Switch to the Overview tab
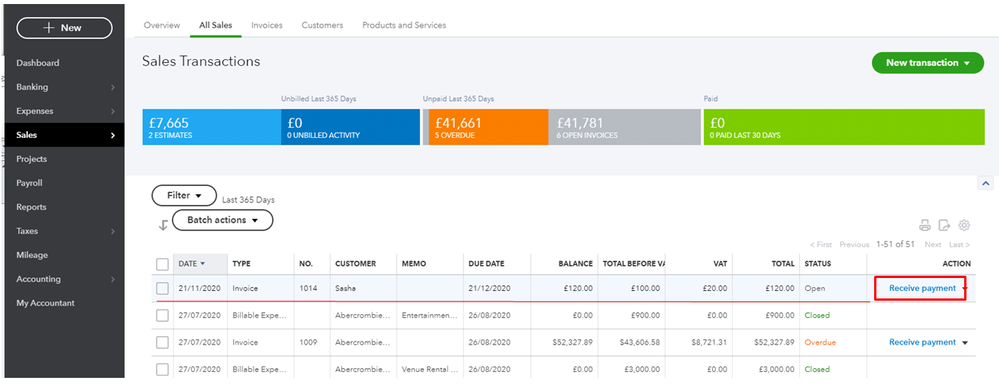The width and height of the screenshot is (999, 391). coord(161,25)
